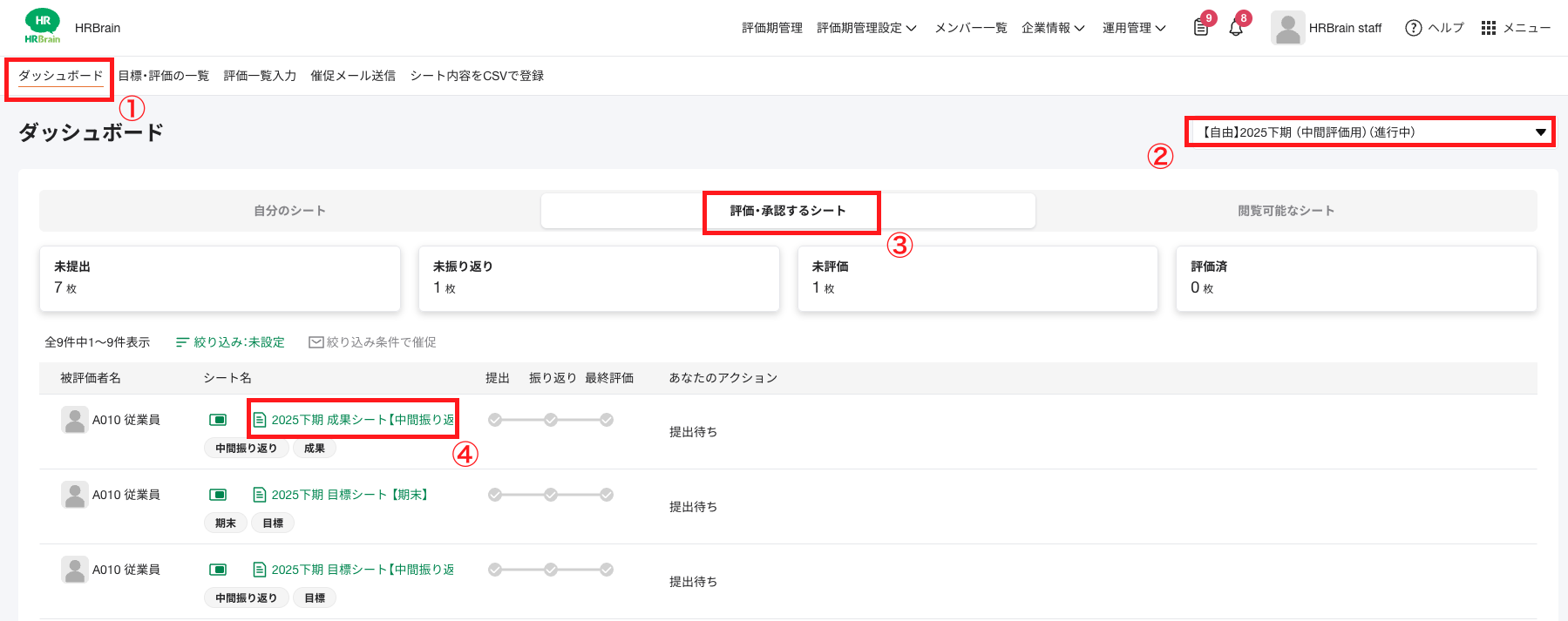Click メニュー label

(1527, 28)
